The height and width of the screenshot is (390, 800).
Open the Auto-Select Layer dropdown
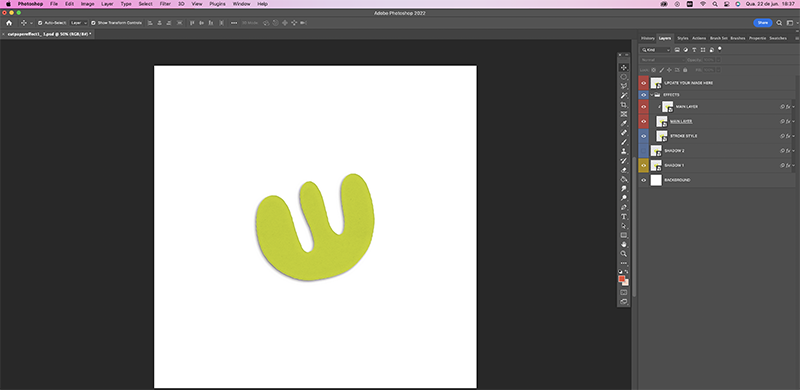pyautogui.click(x=78, y=23)
